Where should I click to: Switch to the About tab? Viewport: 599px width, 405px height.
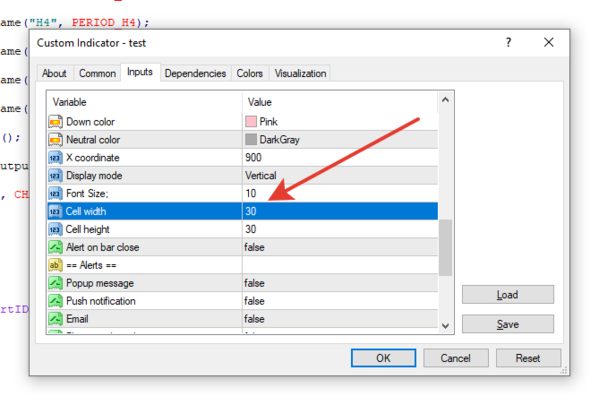tap(54, 73)
